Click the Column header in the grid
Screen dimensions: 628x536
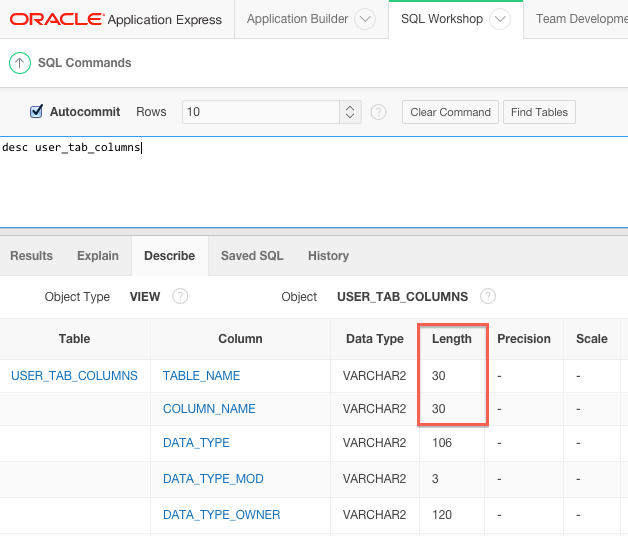[x=240, y=339]
